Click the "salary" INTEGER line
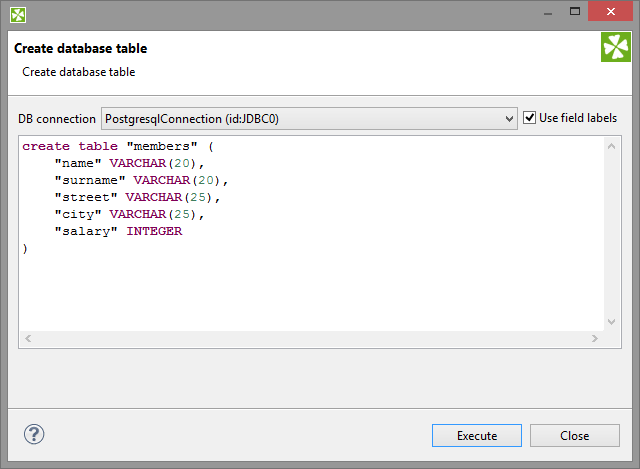The height and width of the screenshot is (469, 640). (118, 231)
